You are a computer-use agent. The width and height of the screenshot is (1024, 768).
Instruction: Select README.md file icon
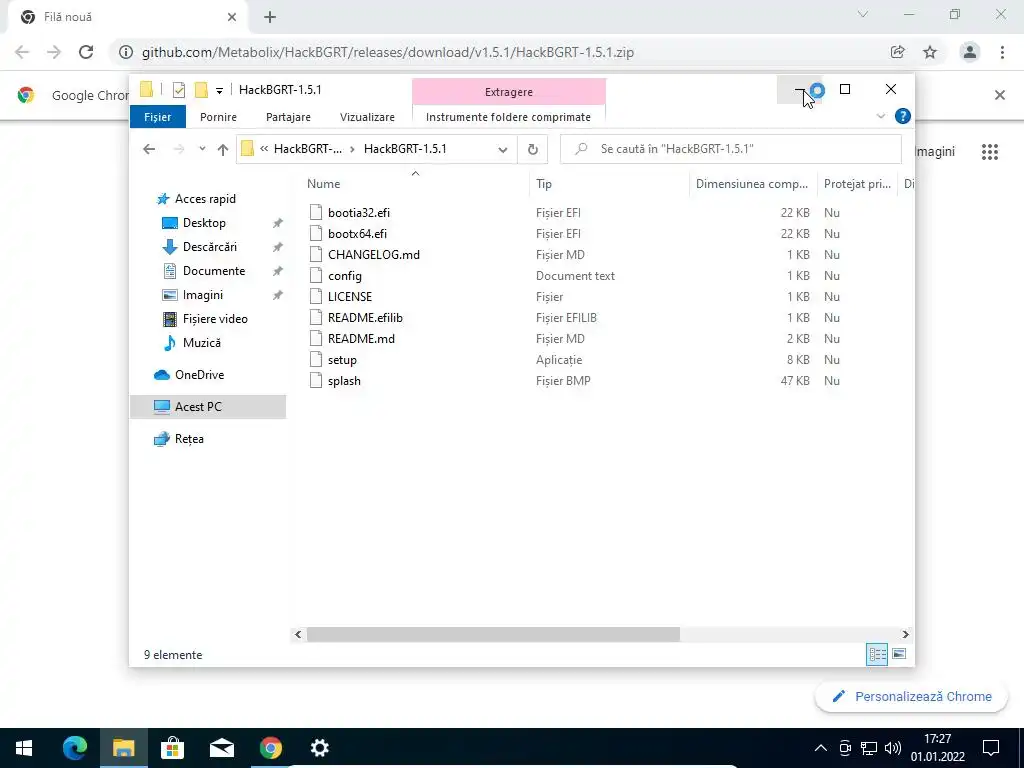pos(316,338)
